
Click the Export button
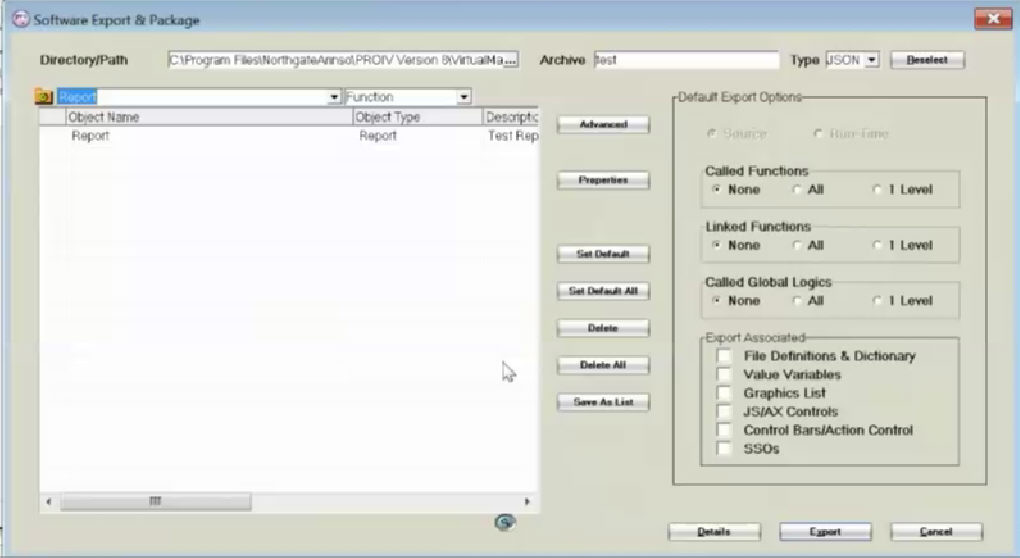tap(825, 531)
